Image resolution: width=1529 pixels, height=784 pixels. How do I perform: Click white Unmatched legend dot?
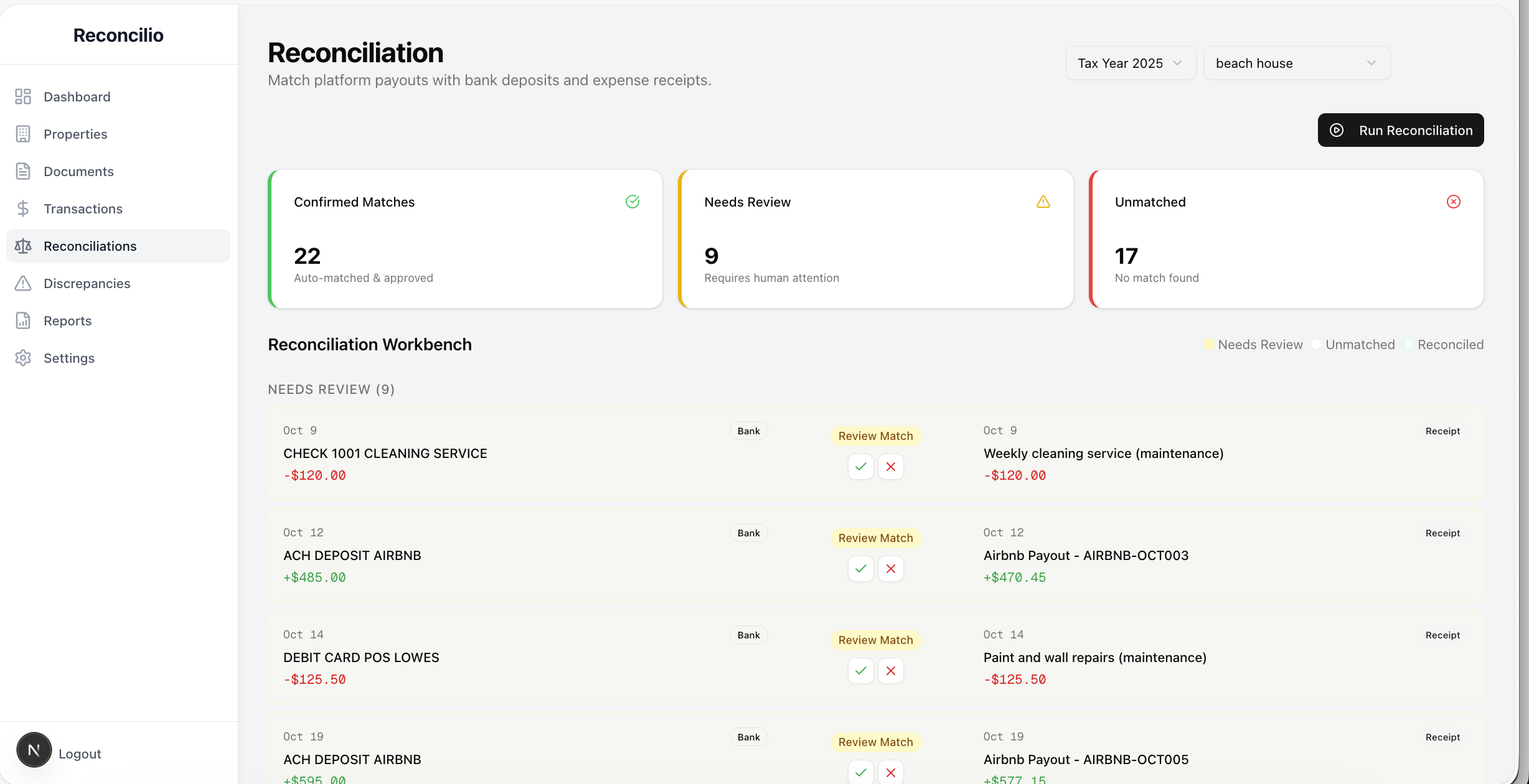tap(1316, 344)
